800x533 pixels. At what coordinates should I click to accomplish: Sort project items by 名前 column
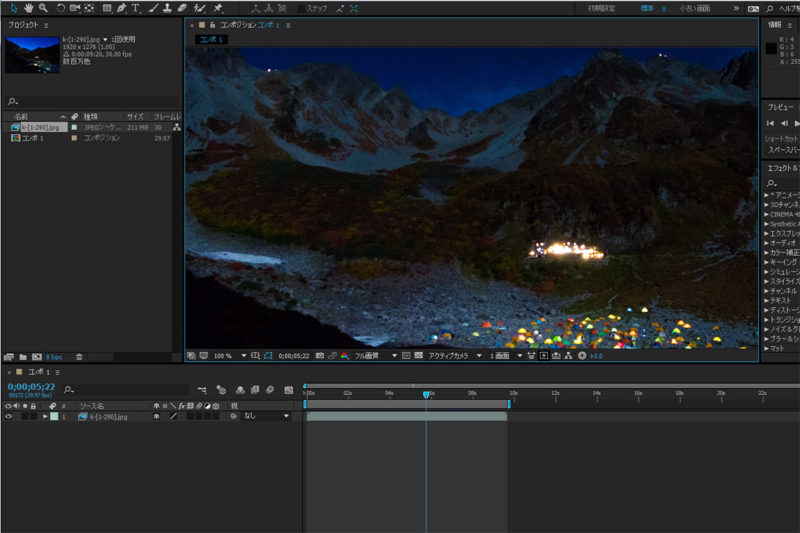pos(21,117)
